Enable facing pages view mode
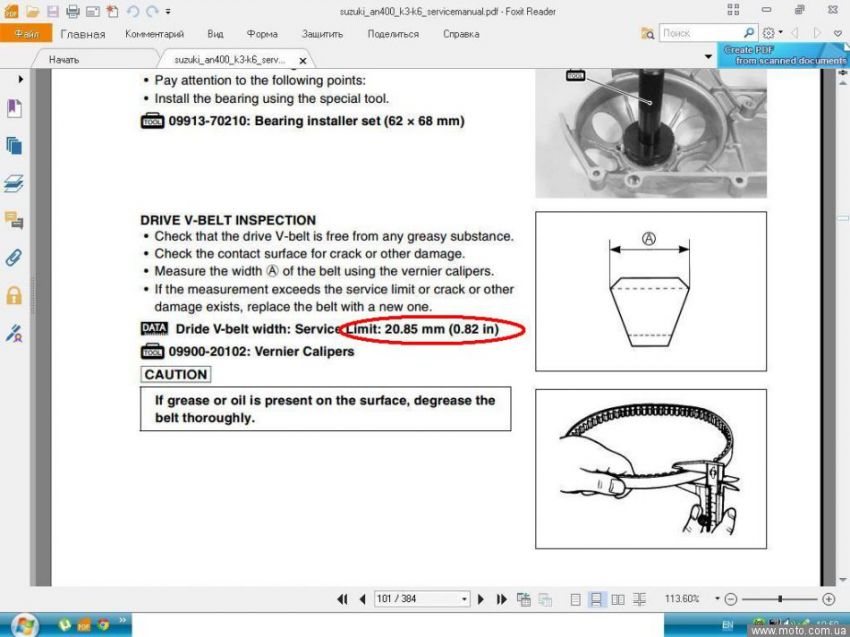850x637 pixels. (x=618, y=599)
